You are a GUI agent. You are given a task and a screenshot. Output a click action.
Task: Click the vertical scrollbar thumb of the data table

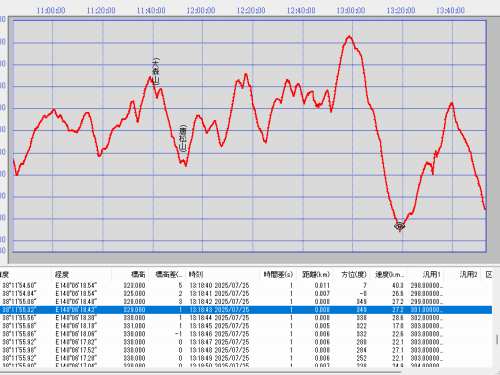[x=497, y=339]
